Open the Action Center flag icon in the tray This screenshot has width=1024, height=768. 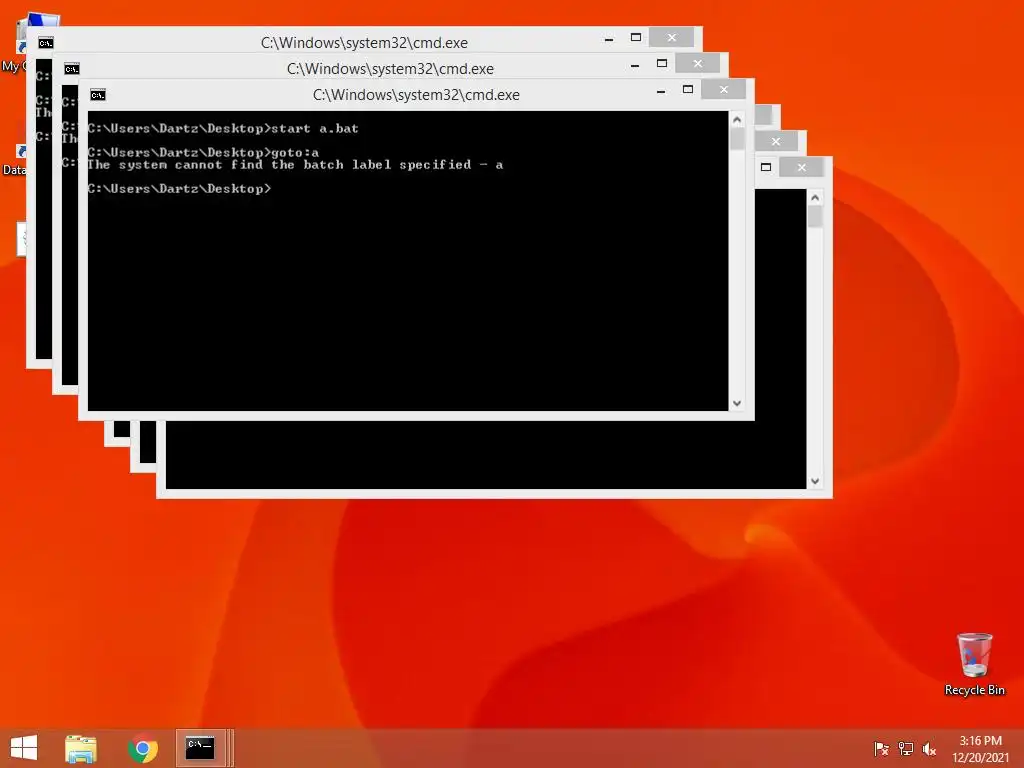[x=881, y=748]
